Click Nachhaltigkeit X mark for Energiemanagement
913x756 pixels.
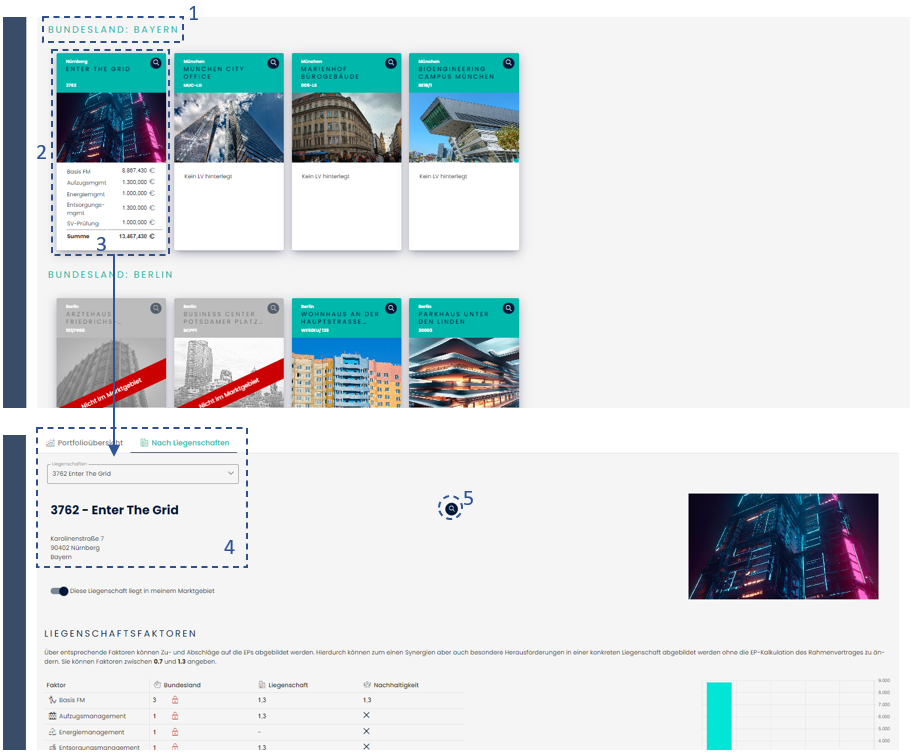(x=366, y=732)
